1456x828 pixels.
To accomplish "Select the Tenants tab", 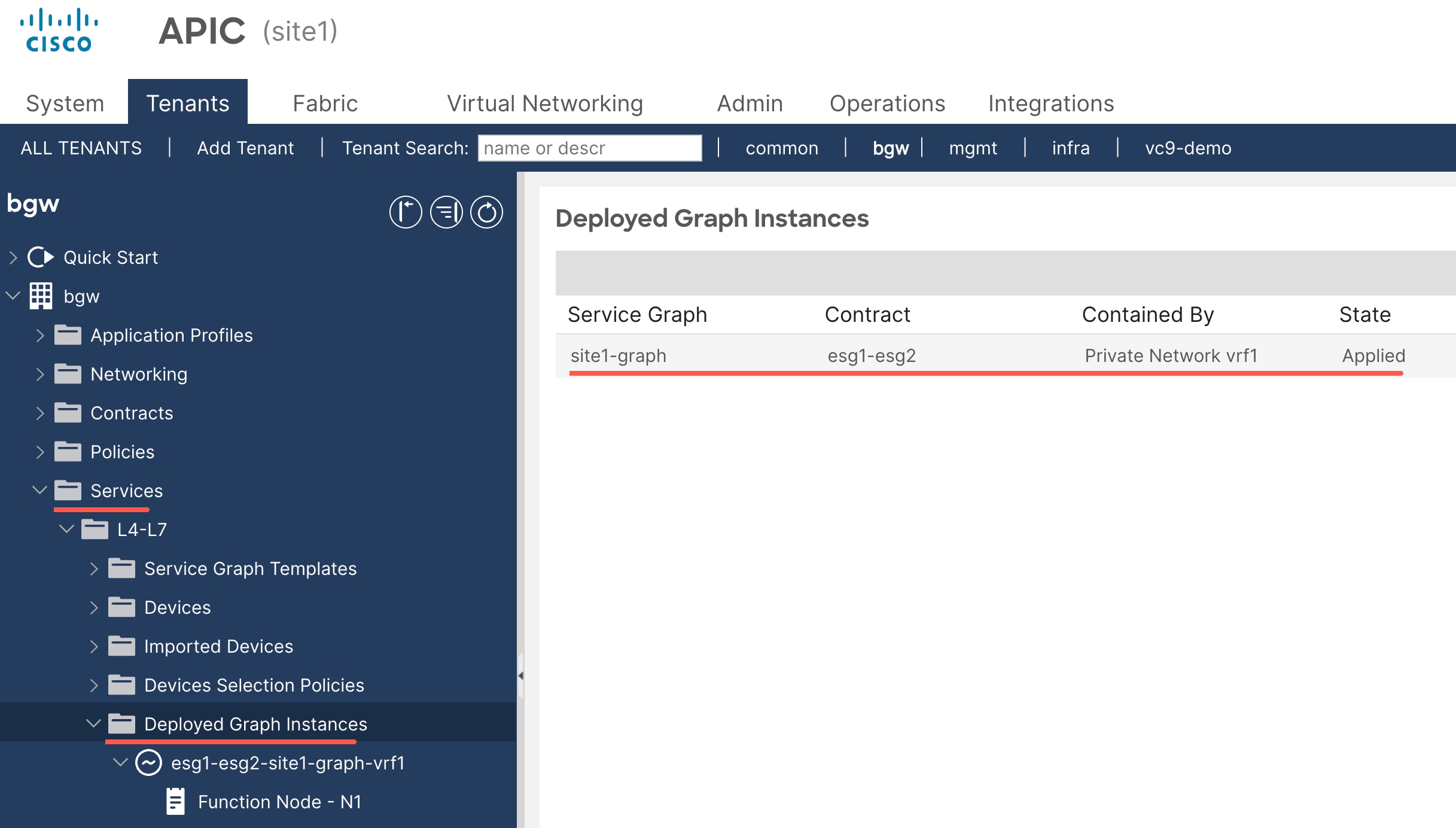I will point(188,102).
